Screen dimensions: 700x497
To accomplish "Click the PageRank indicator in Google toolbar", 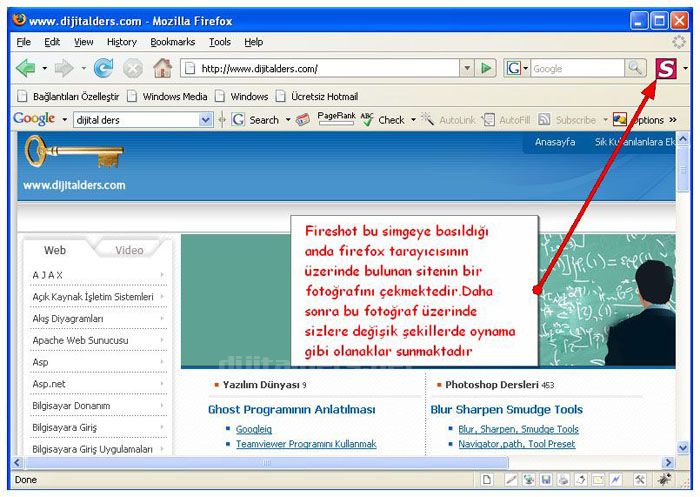I will (x=336, y=117).
